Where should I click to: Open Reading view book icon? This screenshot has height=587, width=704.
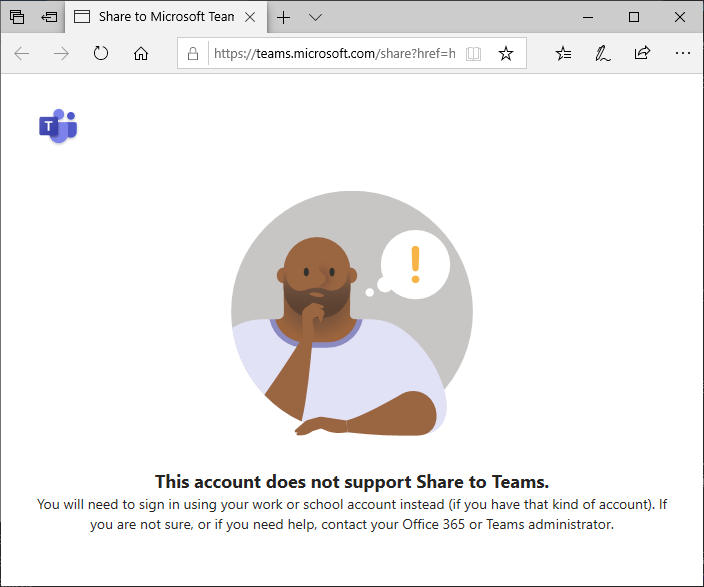(x=473, y=53)
